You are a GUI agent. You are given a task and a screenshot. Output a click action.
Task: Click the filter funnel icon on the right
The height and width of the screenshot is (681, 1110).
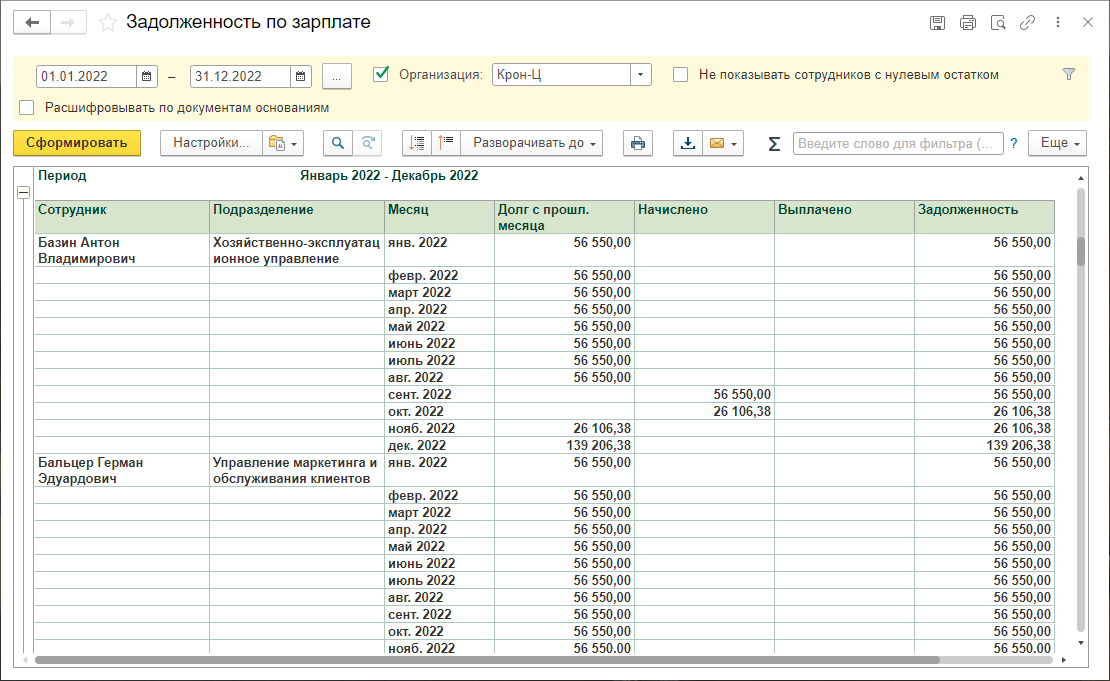1068,74
